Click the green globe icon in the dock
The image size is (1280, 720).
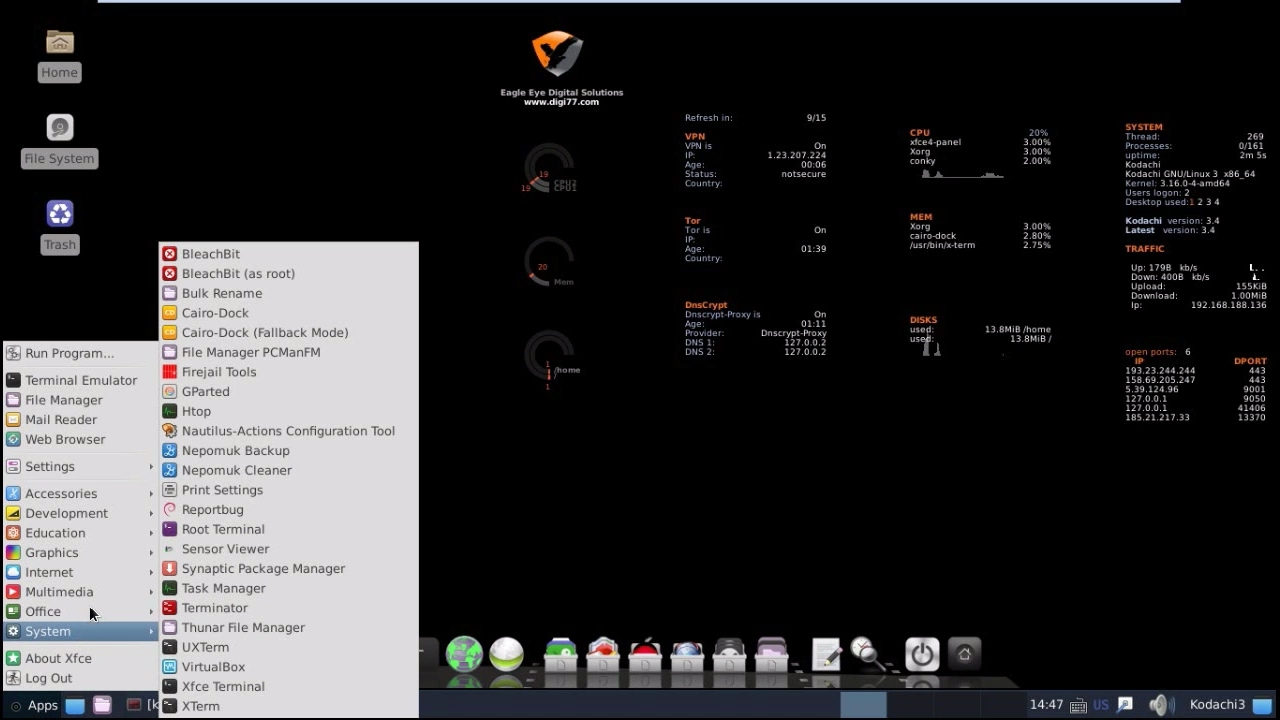(464, 654)
